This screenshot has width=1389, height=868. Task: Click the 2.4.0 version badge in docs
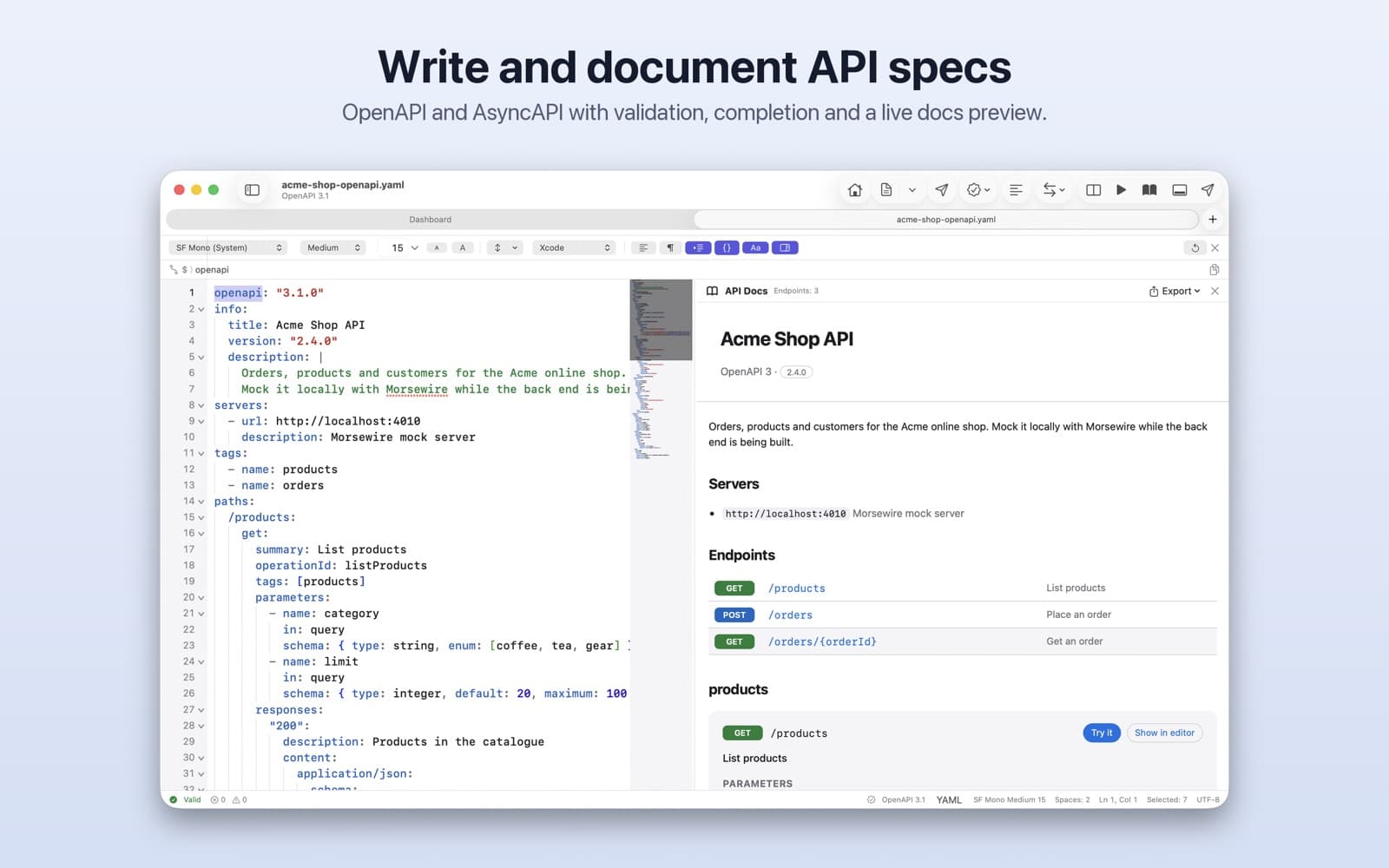pyautogui.click(x=796, y=372)
